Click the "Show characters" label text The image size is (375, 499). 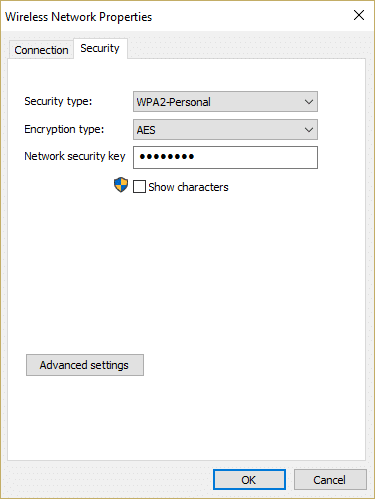pyautogui.click(x=188, y=187)
